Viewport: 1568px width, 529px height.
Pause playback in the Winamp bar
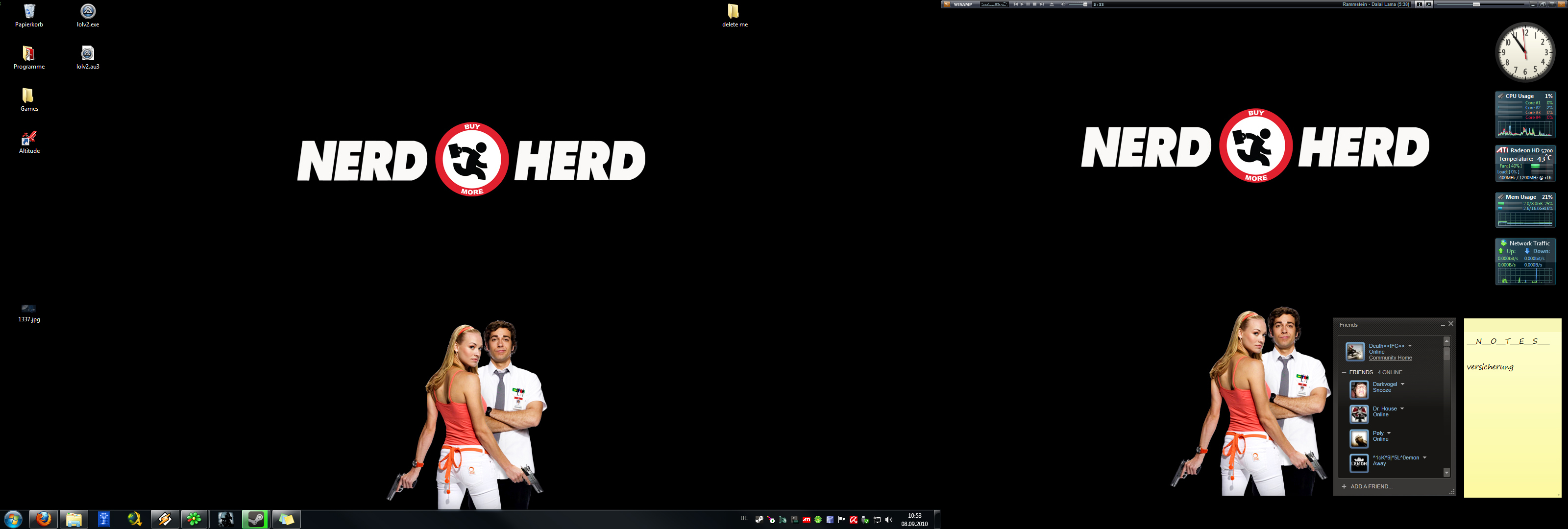pyautogui.click(x=1028, y=4)
